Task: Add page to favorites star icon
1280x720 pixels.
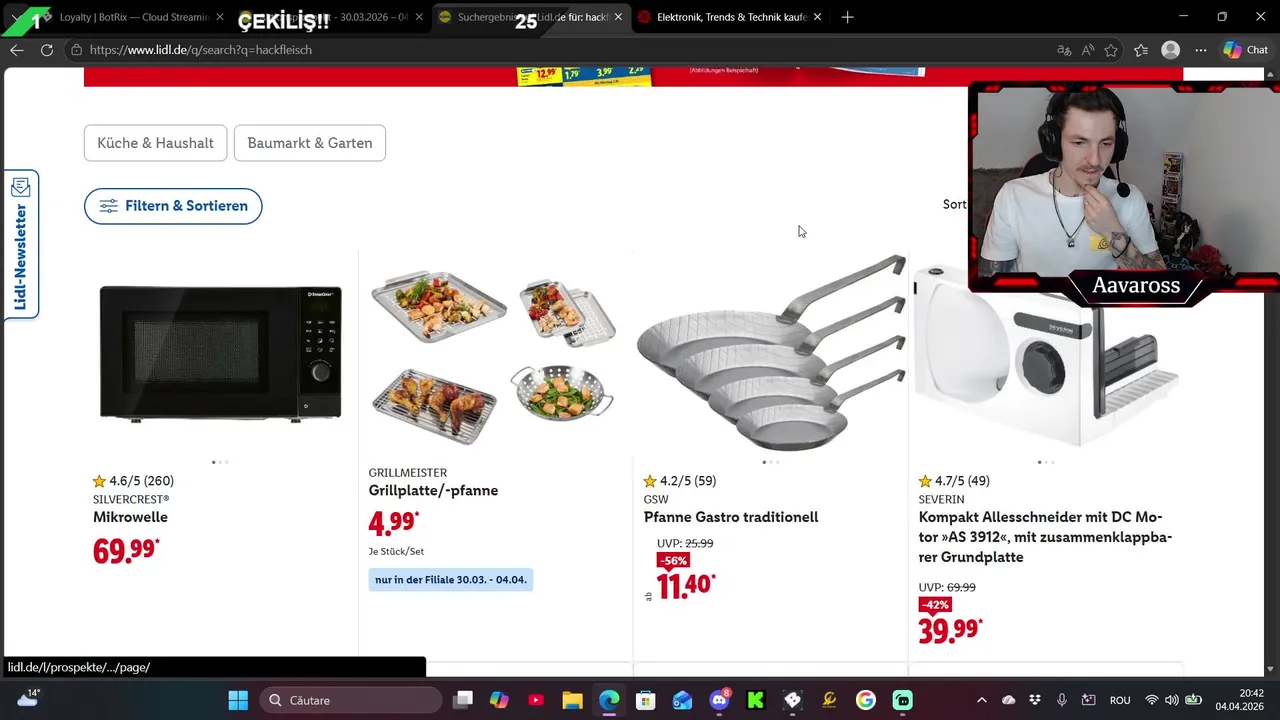Action: click(1111, 50)
